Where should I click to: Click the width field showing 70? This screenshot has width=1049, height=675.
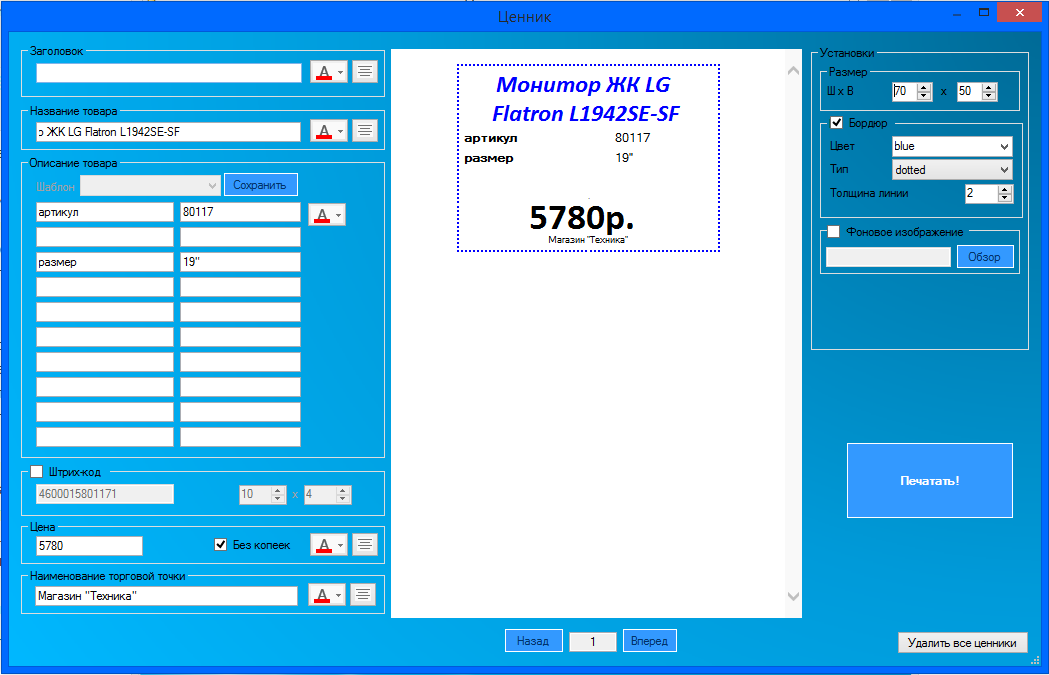(x=904, y=92)
